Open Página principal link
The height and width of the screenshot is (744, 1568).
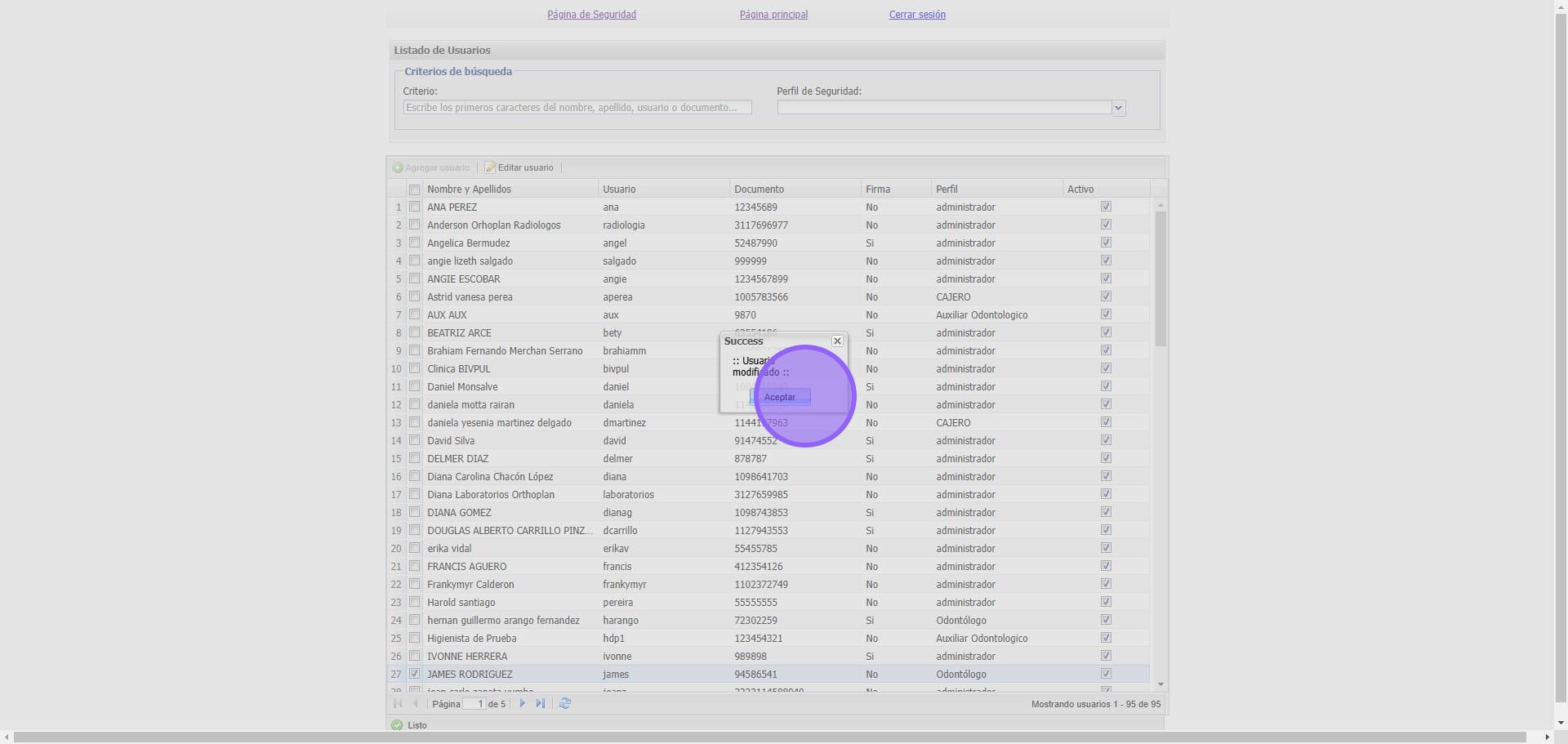tap(773, 15)
